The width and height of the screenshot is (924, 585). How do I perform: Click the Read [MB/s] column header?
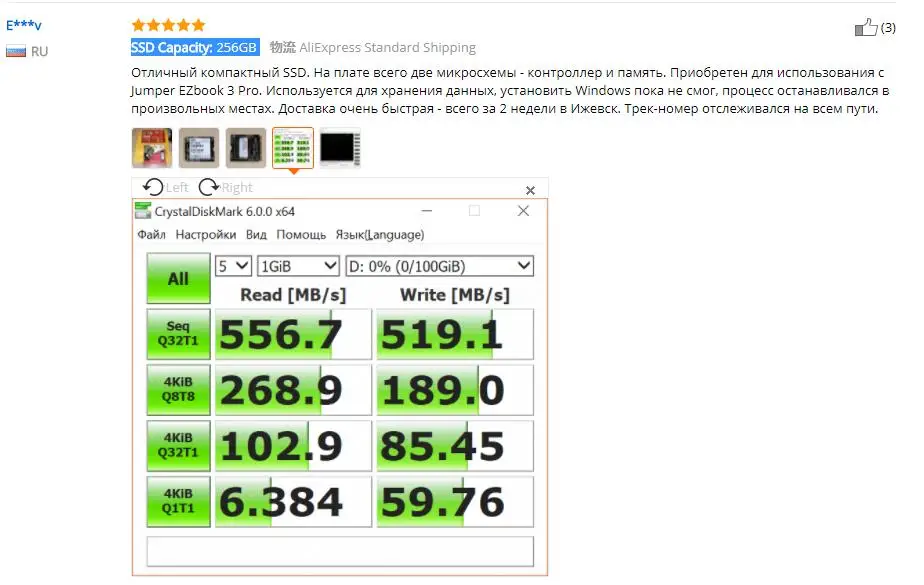point(293,295)
